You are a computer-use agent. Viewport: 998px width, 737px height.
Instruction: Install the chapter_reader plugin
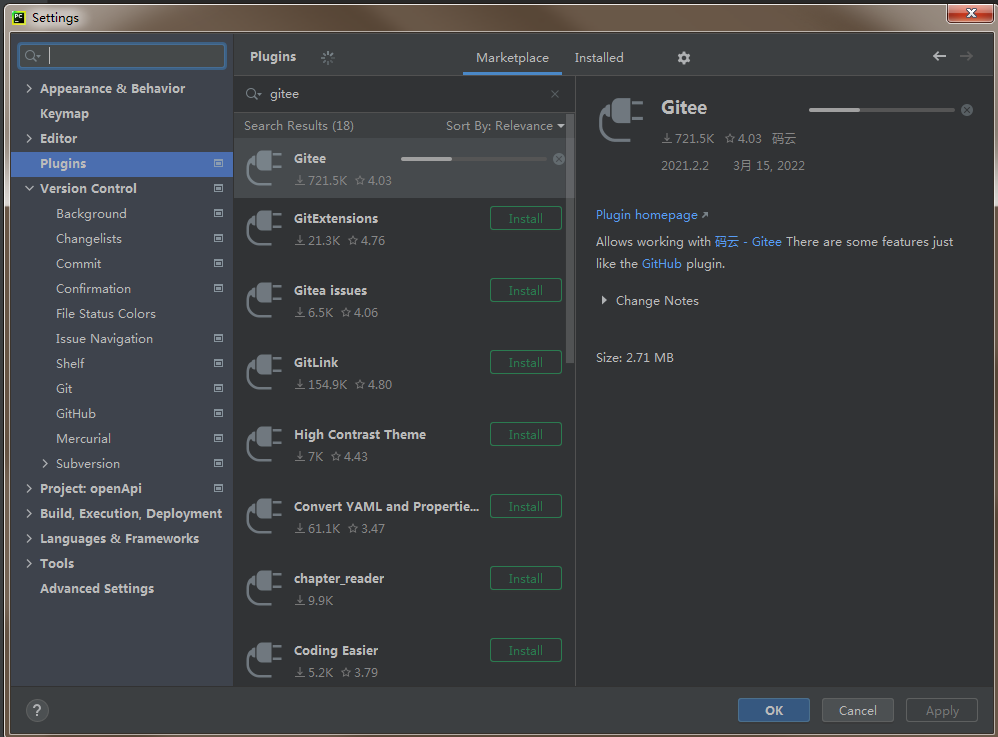526,578
